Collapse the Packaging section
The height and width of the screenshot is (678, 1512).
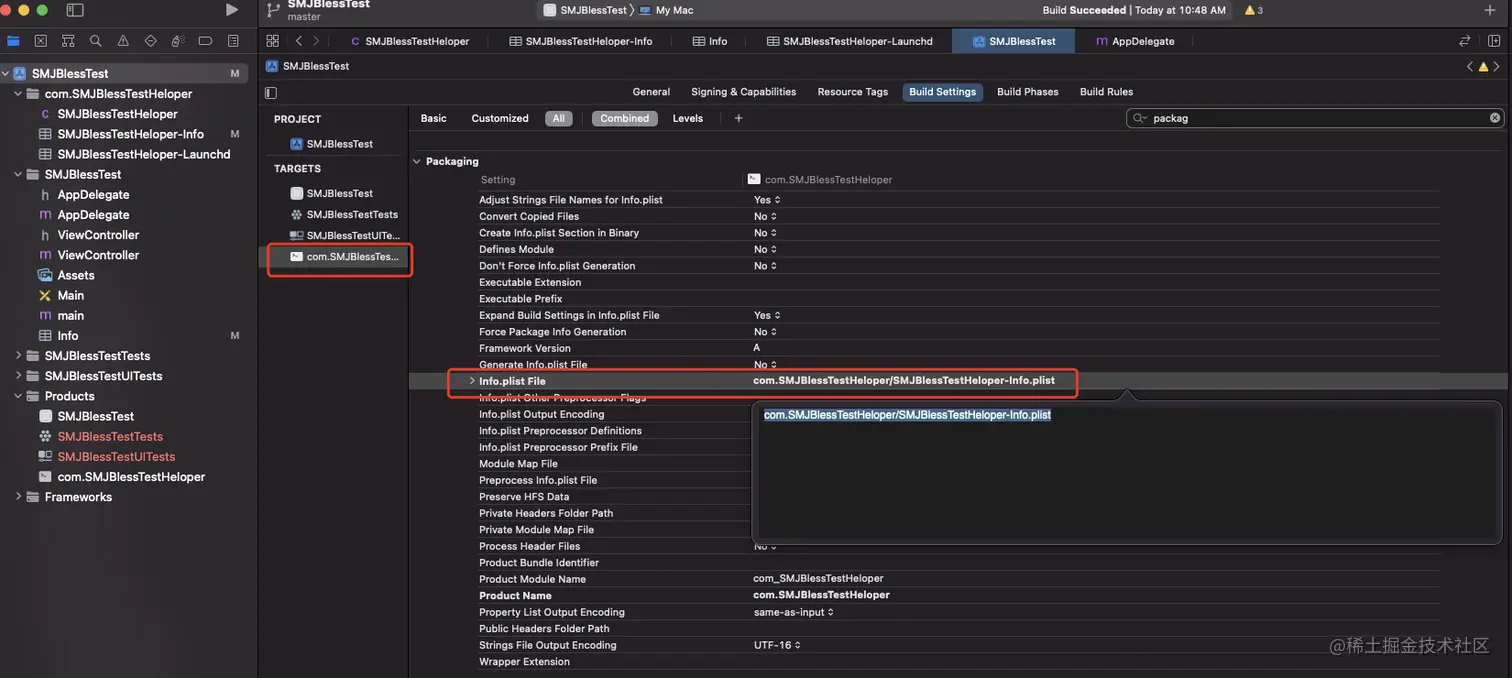point(417,161)
